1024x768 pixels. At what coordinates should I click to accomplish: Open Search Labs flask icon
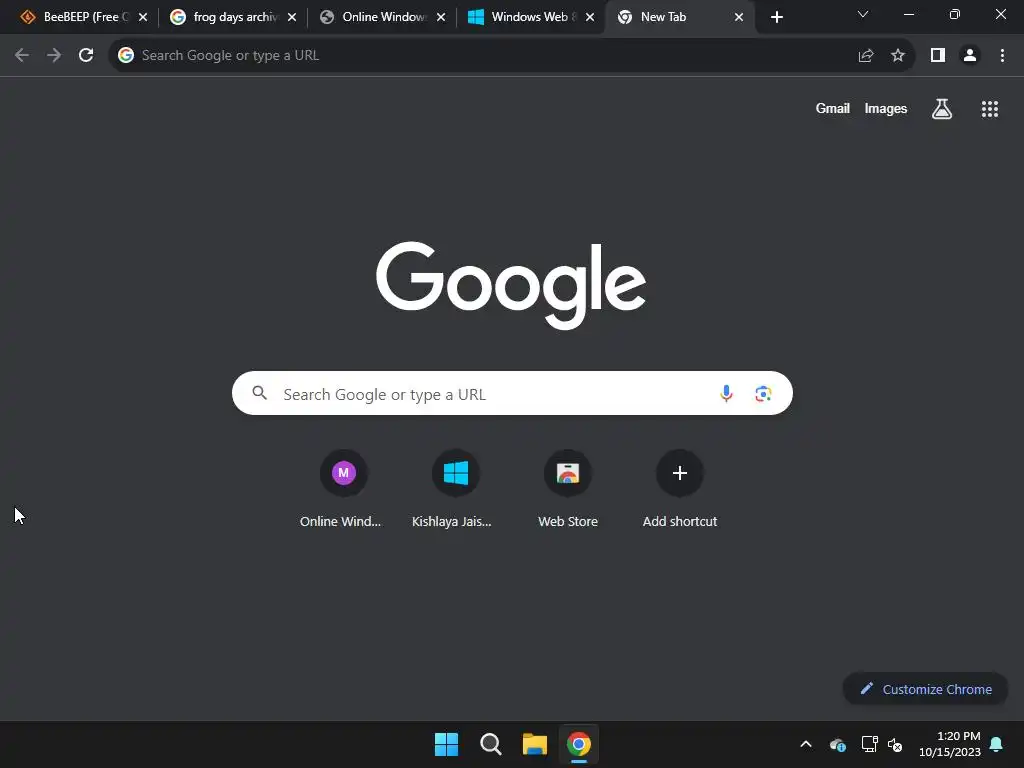click(942, 109)
